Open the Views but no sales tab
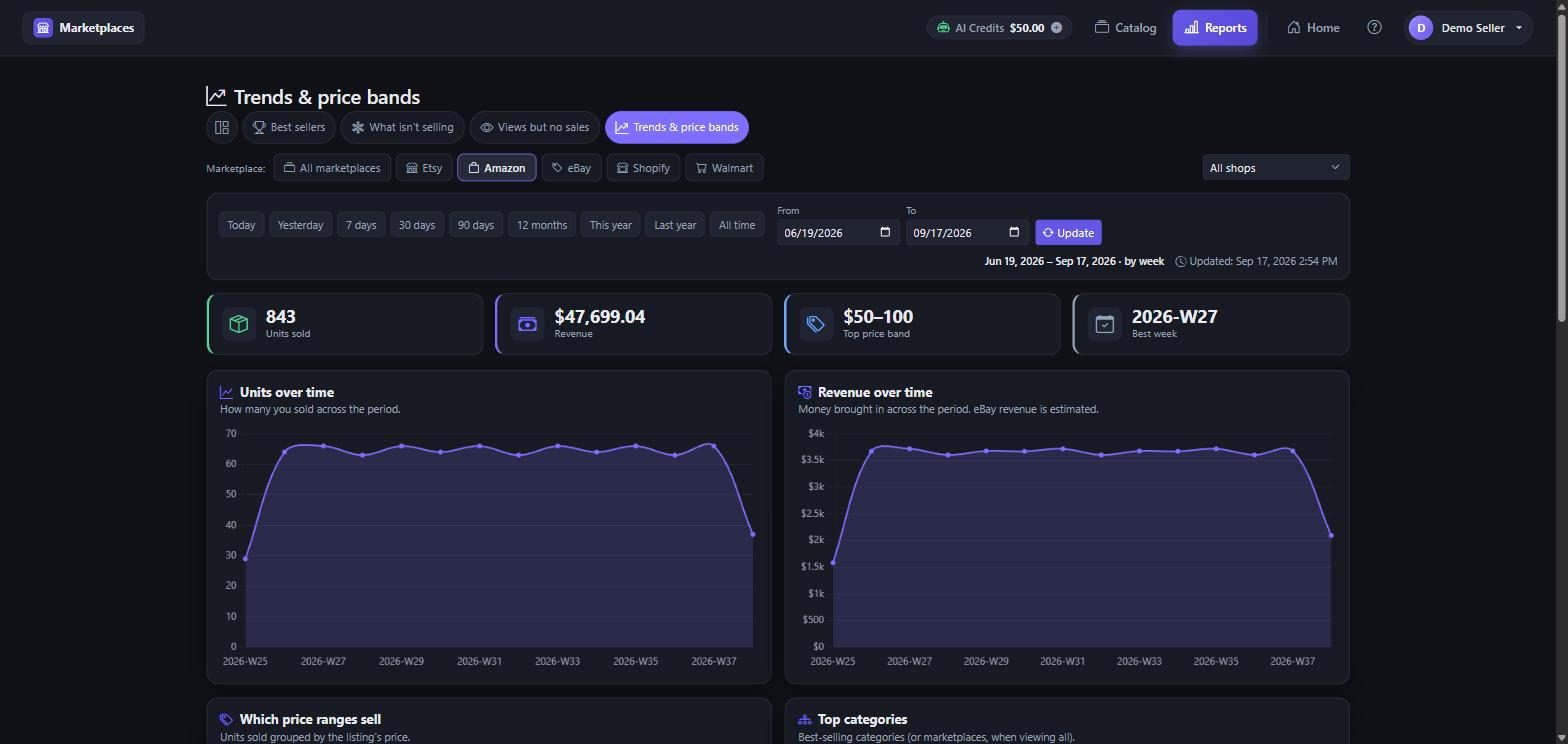The width and height of the screenshot is (1568, 744). tap(535, 127)
